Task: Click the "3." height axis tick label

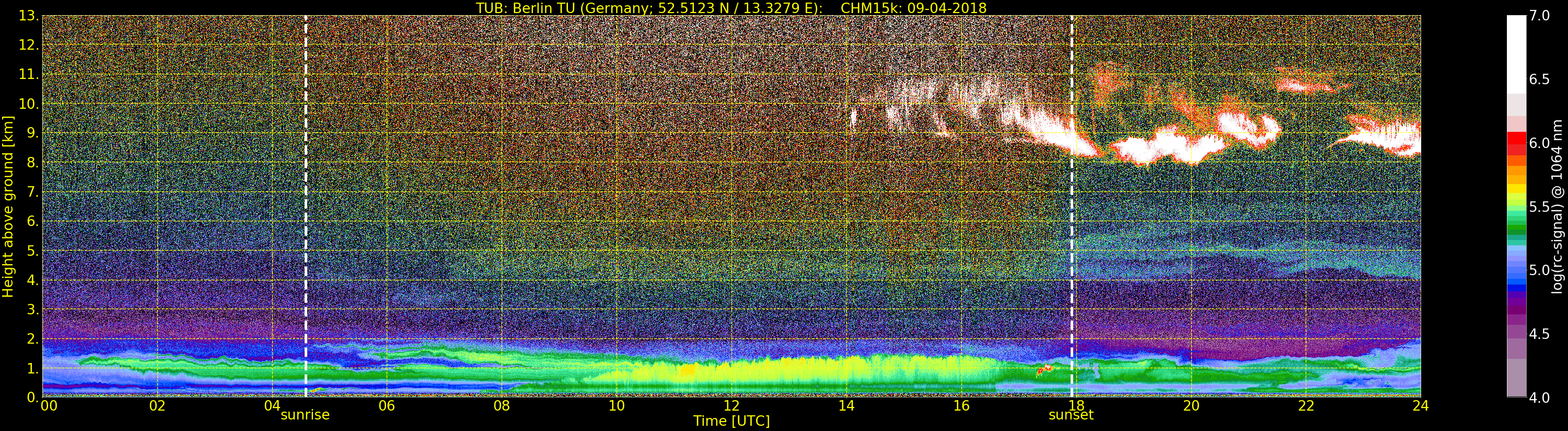Action: (33, 309)
